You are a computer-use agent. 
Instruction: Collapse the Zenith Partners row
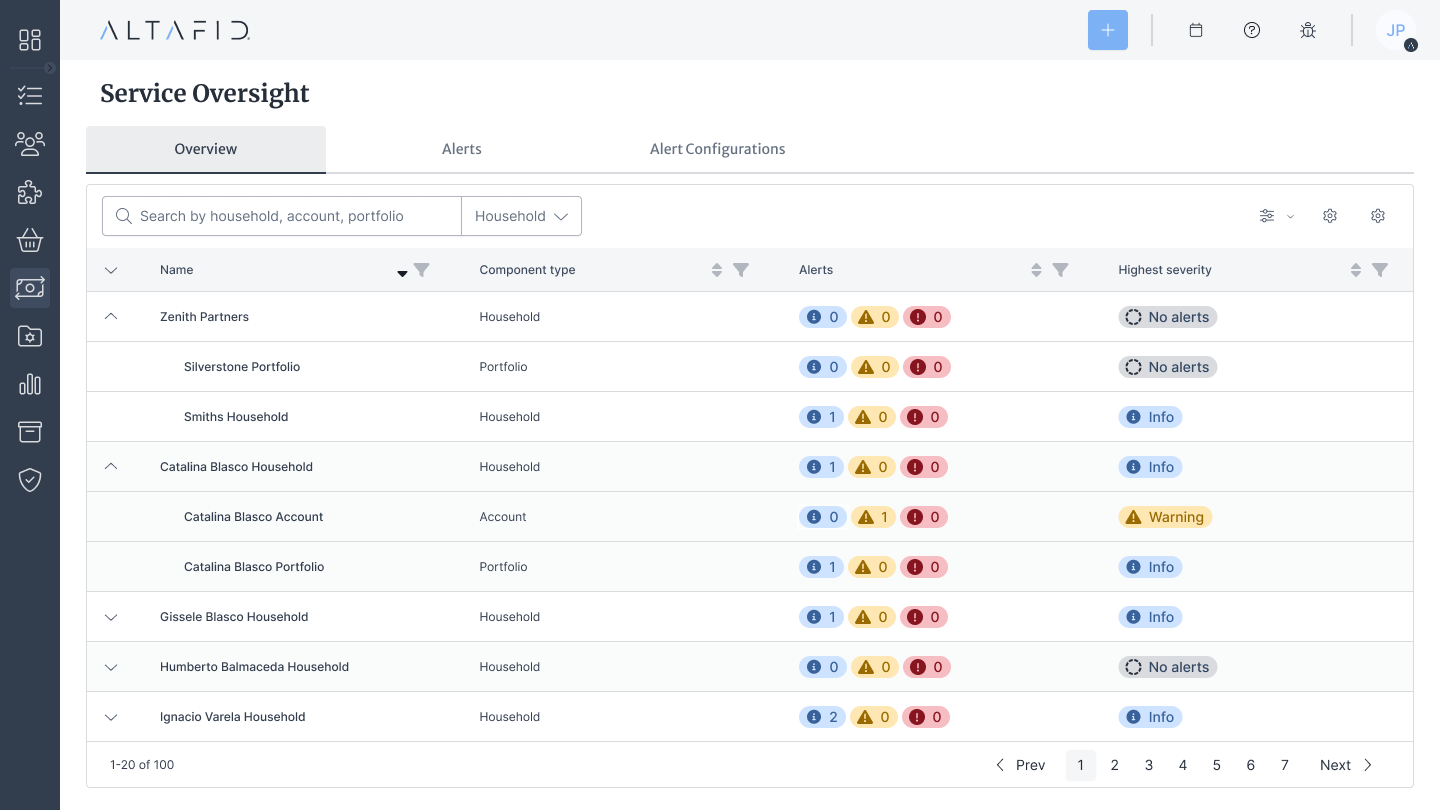(x=111, y=316)
